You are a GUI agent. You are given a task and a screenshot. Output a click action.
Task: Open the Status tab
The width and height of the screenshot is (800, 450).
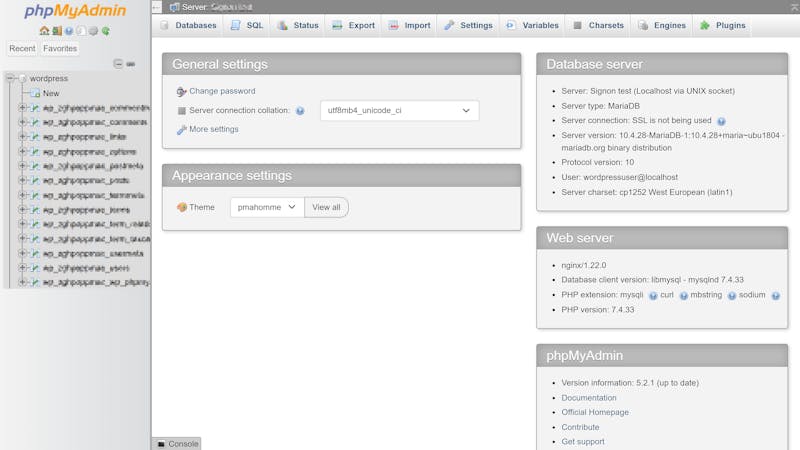(x=298, y=26)
